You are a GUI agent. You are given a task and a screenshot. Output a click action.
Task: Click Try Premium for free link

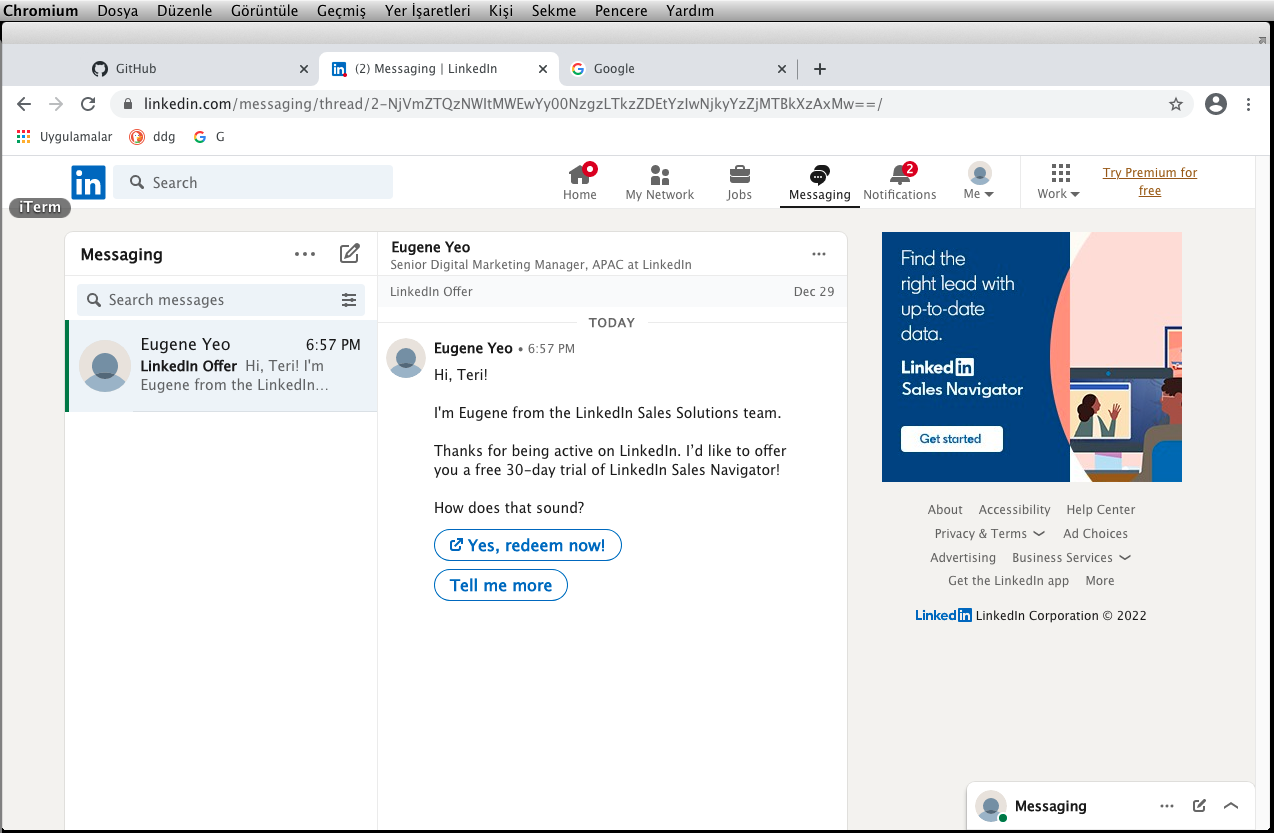point(1150,181)
